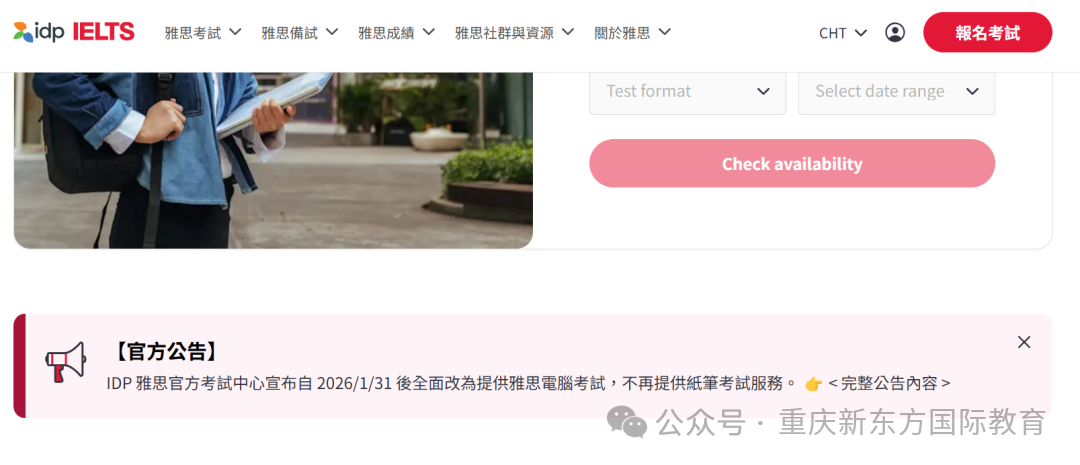This screenshot has width=1080, height=465.
Task: Click the megaphone announcement icon
Action: (65, 362)
